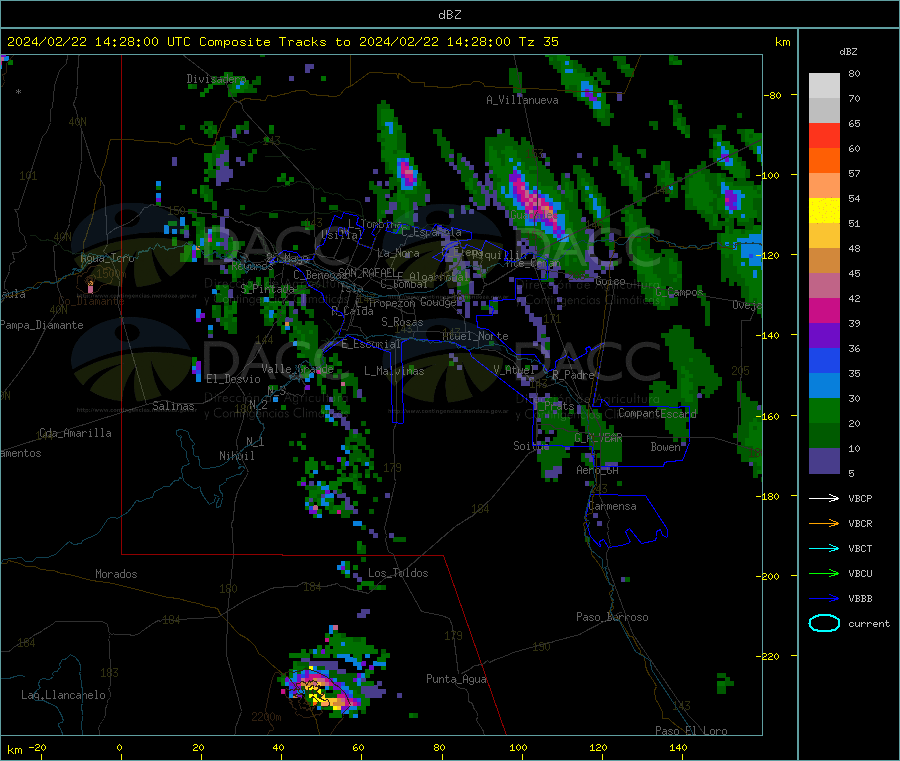Click the 100 km horizontal axis tick label
Screen dimensions: 900x761
(518, 747)
